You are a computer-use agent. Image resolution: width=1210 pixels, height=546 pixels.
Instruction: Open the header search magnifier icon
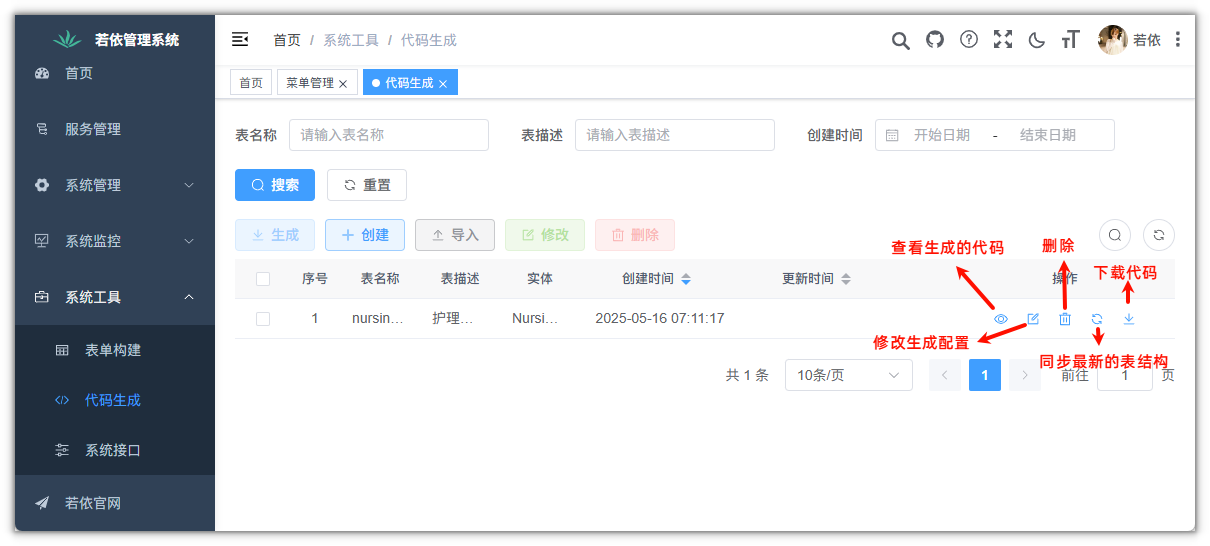901,40
